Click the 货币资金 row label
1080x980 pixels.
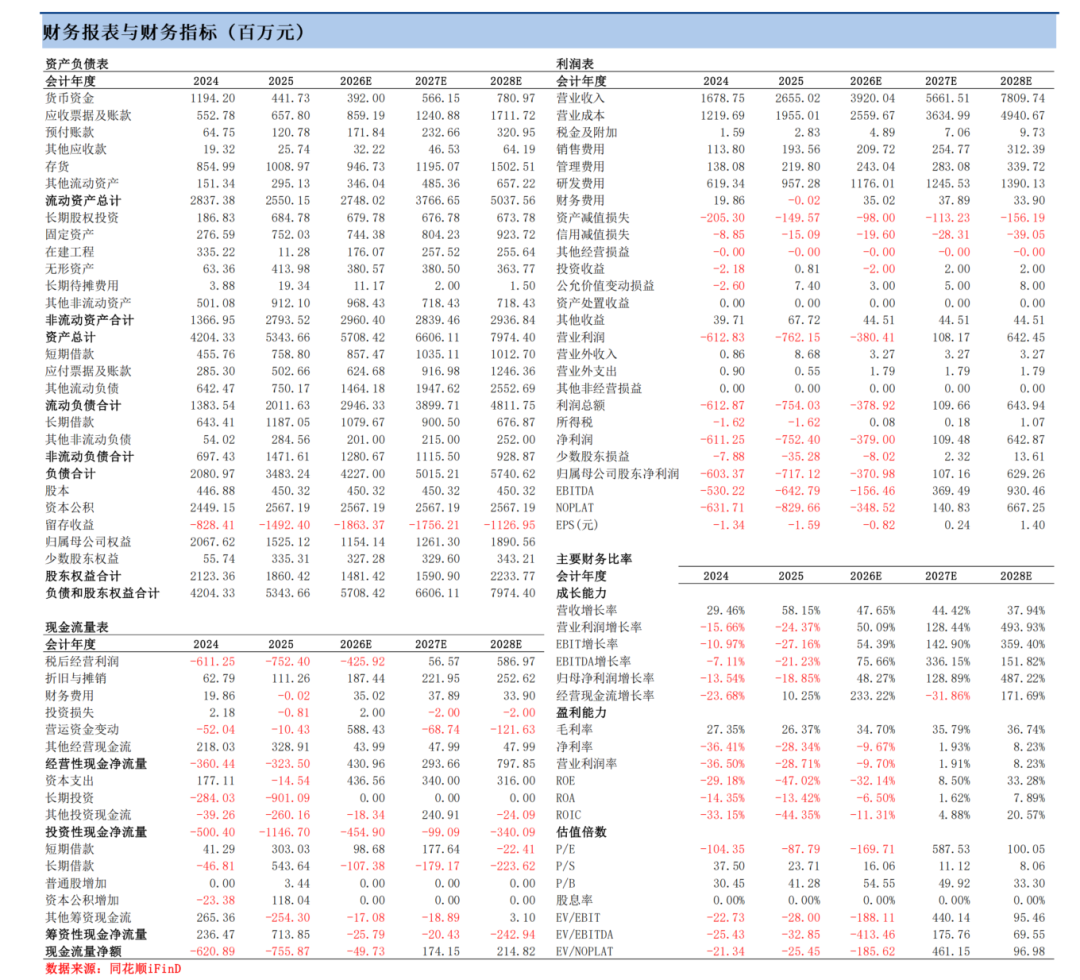click(70, 98)
